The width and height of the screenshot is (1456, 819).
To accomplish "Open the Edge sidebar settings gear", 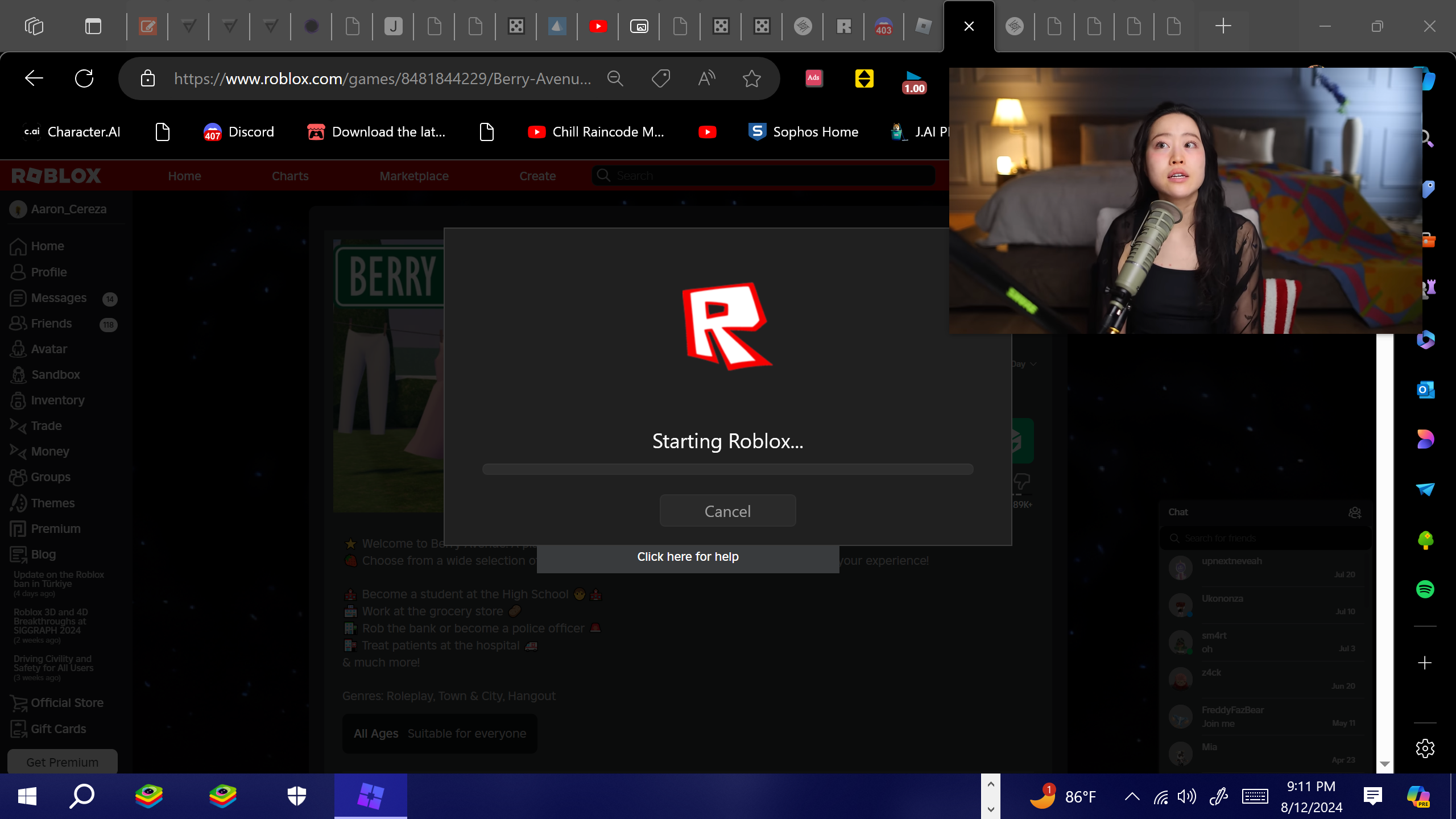I will (x=1425, y=748).
